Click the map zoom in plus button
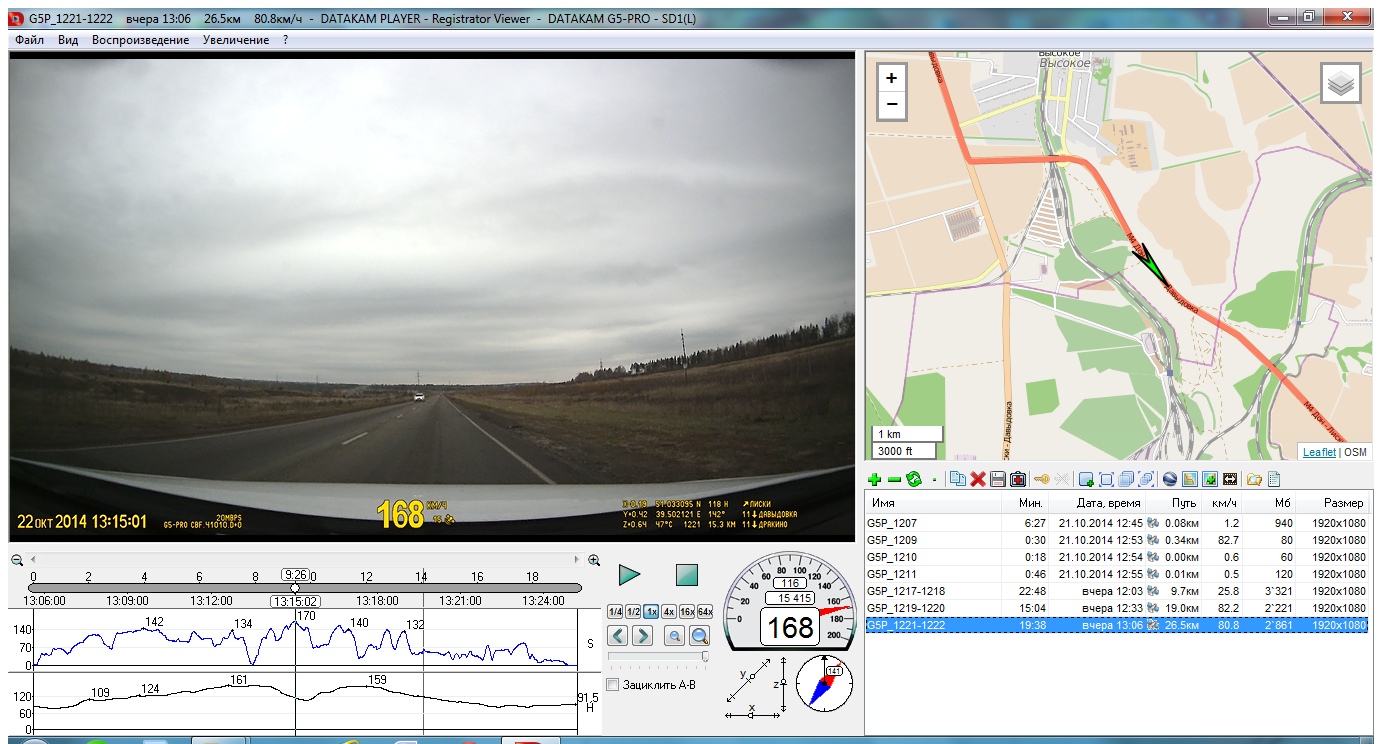This screenshot has width=1382, height=744. 892,78
